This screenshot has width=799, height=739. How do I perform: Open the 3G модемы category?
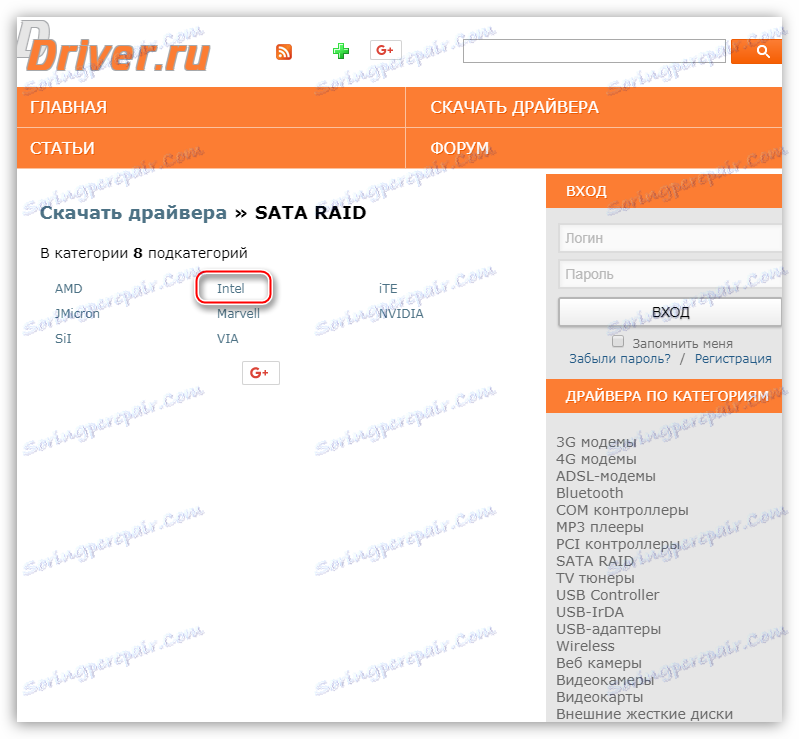pos(596,442)
